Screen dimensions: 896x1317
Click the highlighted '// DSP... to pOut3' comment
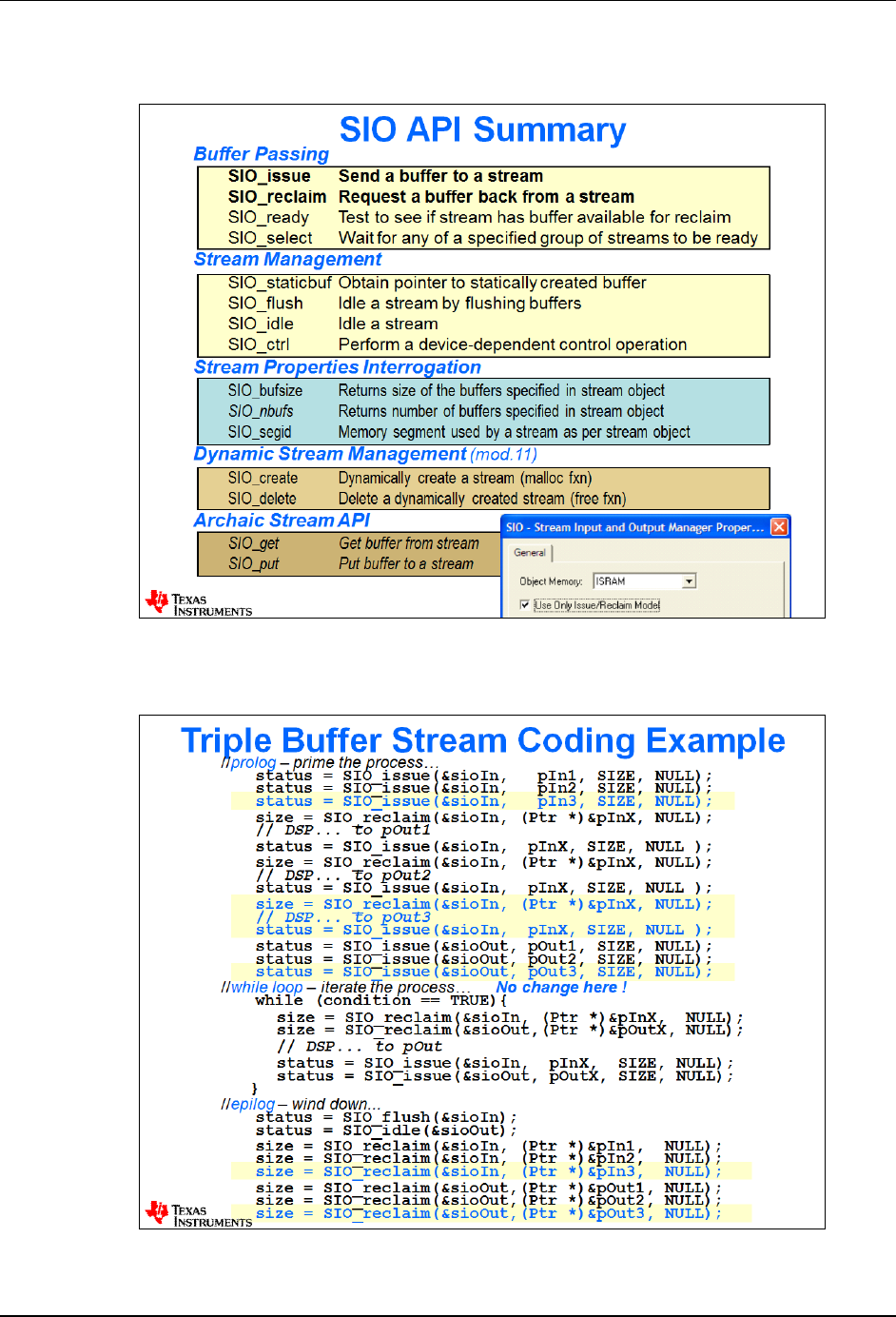343,917
